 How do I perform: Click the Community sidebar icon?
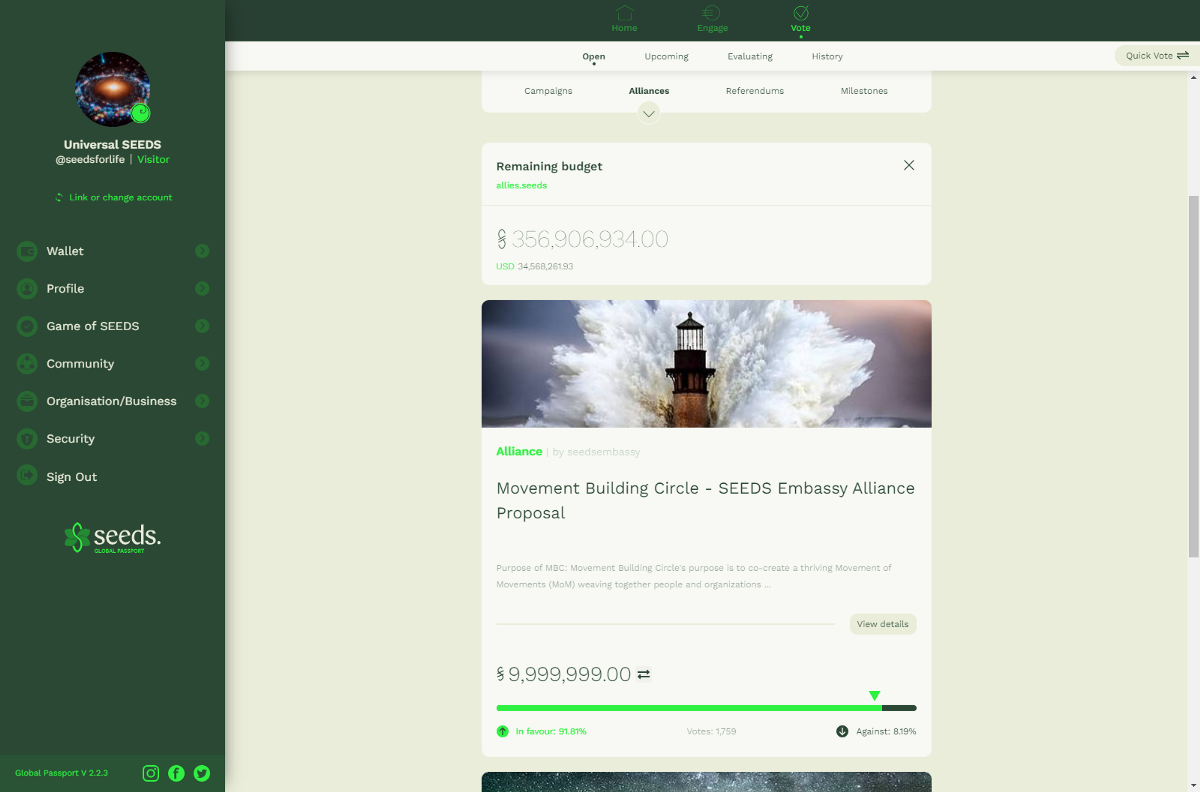(27, 364)
